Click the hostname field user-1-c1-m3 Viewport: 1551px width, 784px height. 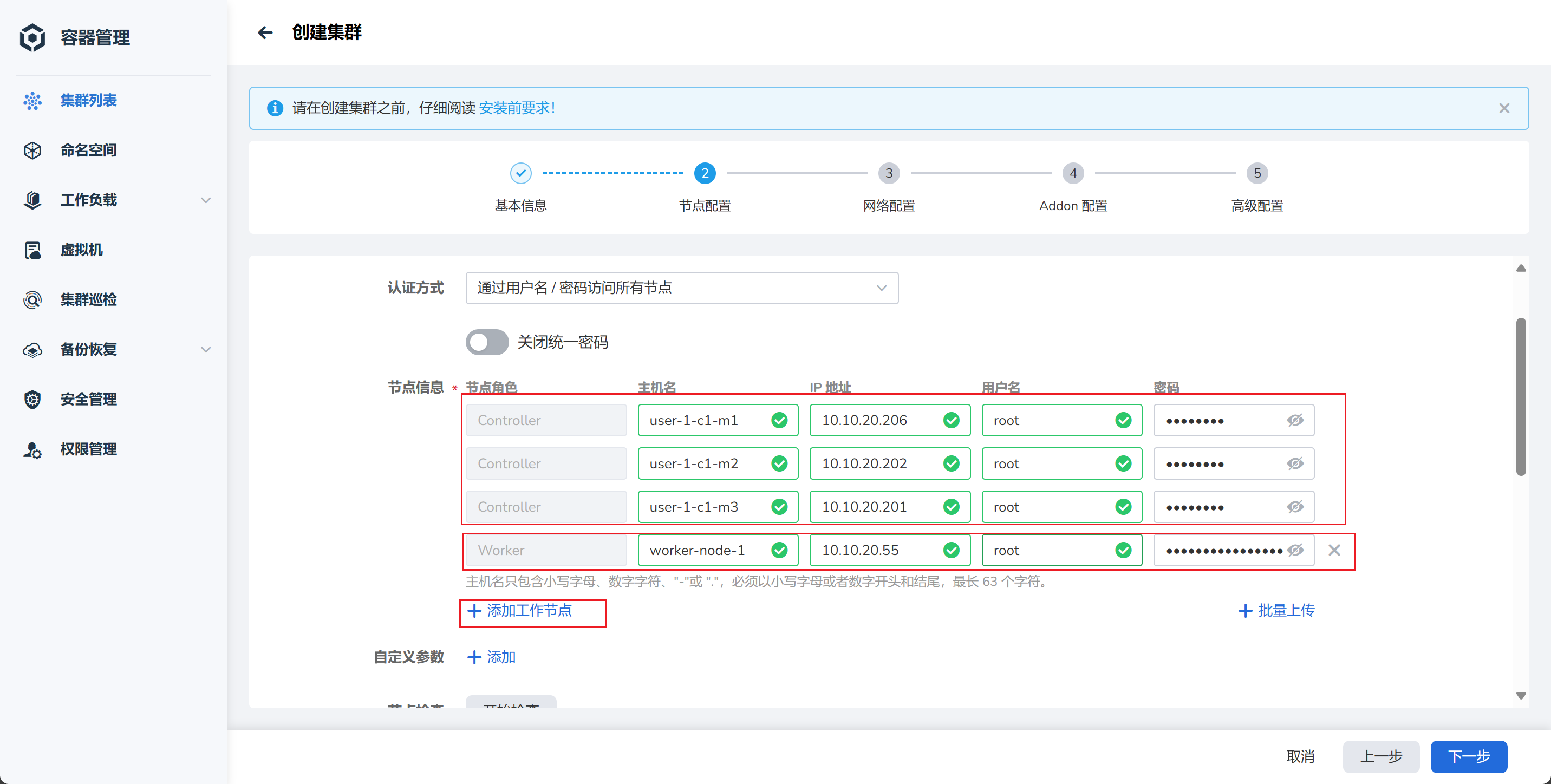click(x=718, y=507)
